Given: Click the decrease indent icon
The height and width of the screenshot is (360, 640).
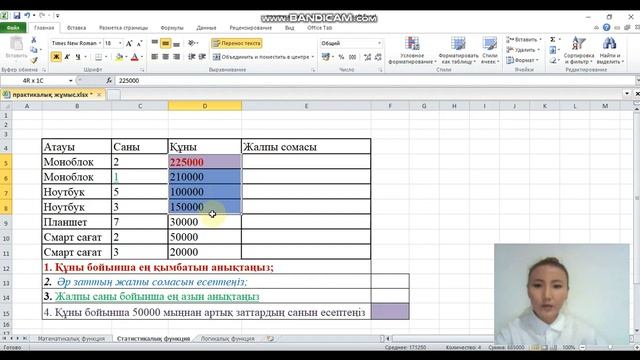Looking at the screenshot, I should click(x=191, y=57).
